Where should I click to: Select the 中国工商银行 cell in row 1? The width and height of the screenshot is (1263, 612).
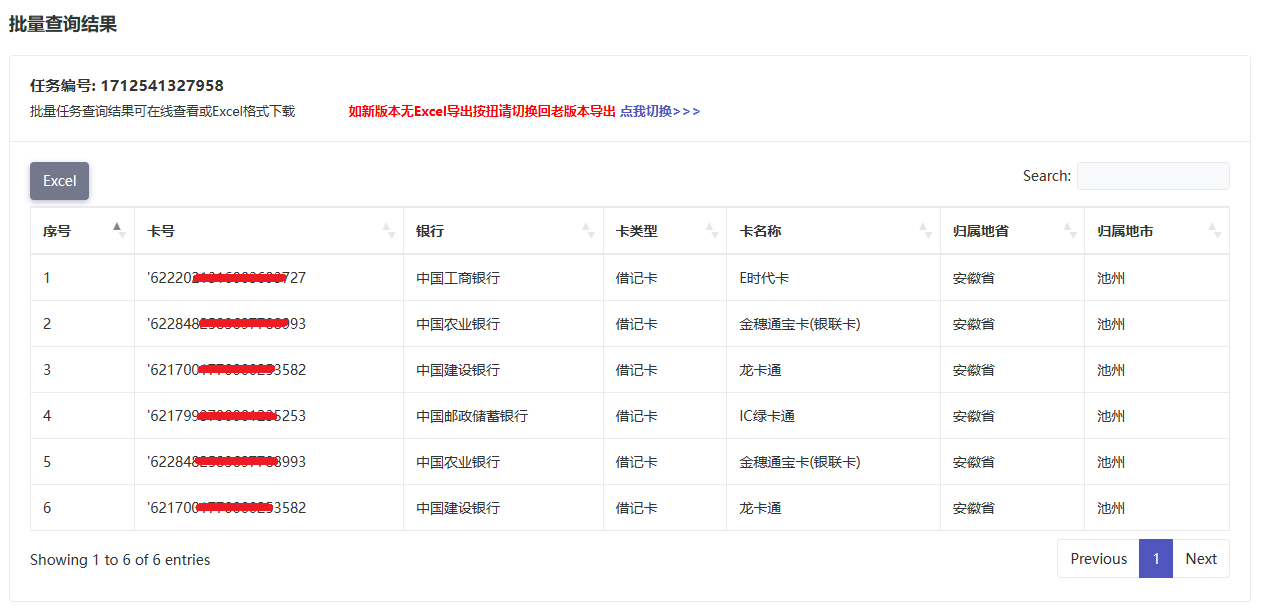(x=458, y=278)
